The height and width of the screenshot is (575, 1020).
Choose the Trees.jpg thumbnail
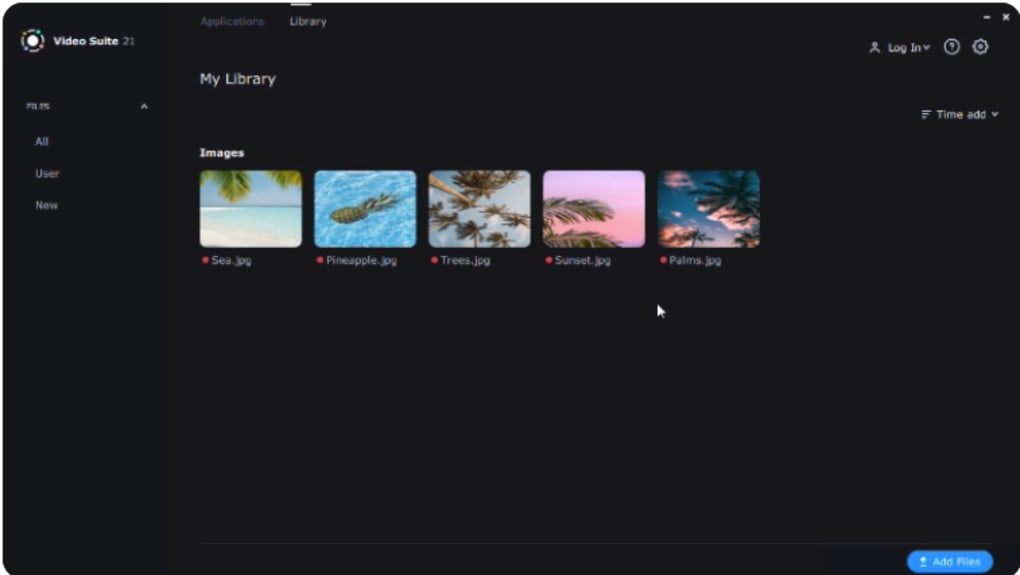click(x=479, y=208)
